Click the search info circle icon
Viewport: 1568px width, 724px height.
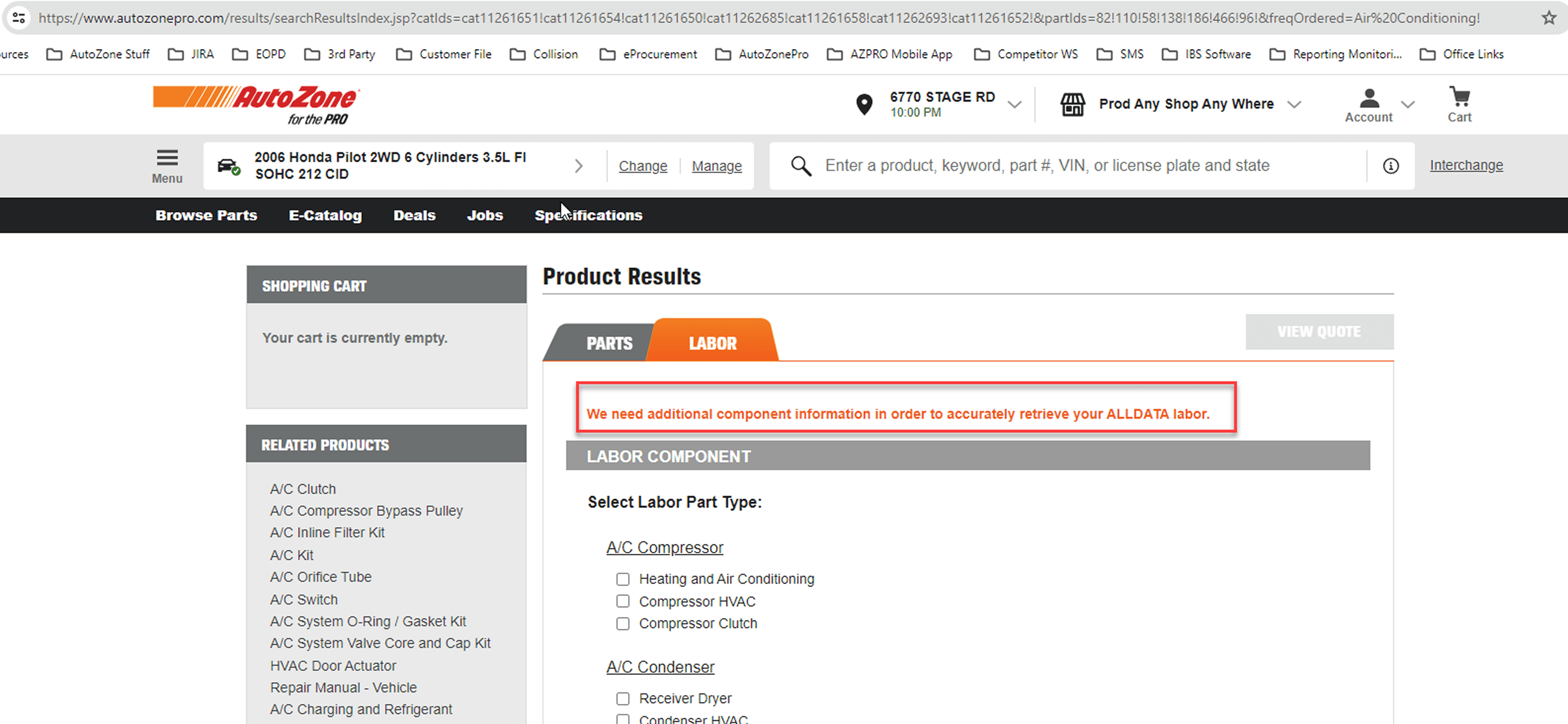(x=1390, y=166)
